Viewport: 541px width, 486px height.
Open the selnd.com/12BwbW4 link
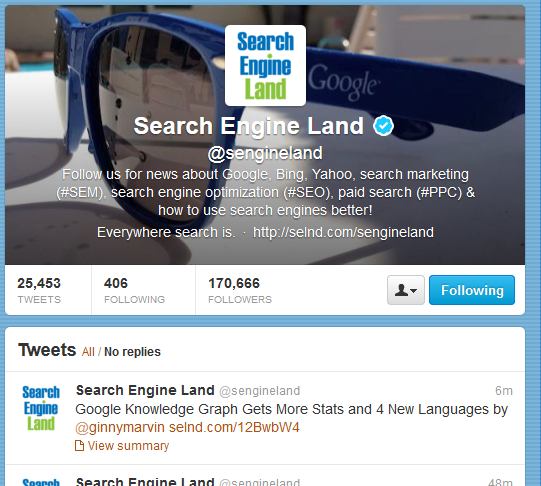(234, 428)
